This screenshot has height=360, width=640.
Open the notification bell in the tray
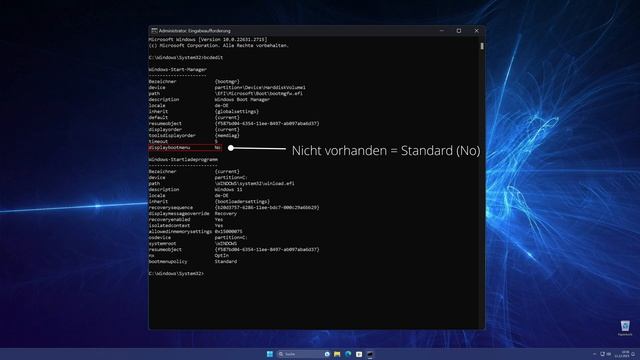point(633,354)
